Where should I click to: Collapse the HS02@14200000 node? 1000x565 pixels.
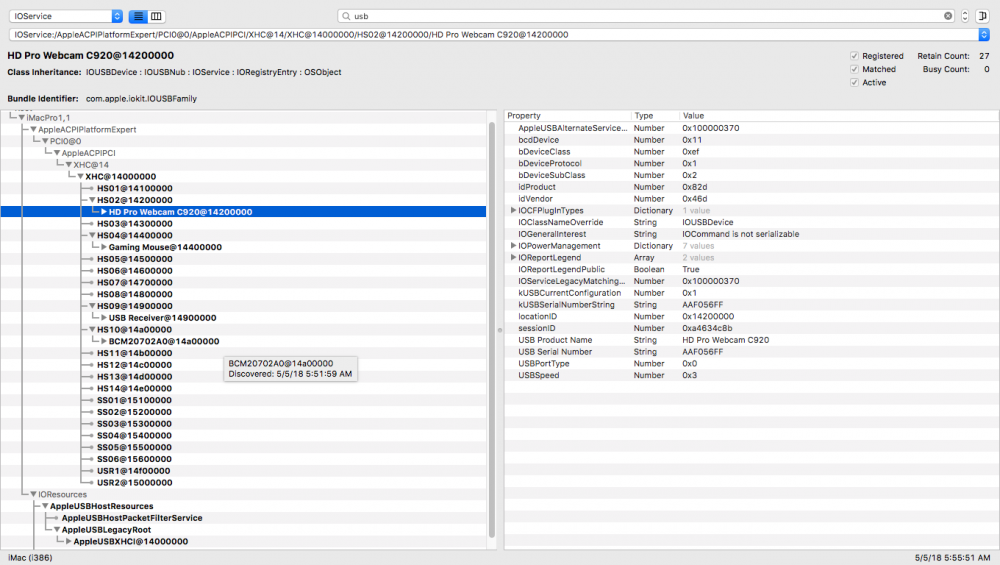[x=92, y=200]
